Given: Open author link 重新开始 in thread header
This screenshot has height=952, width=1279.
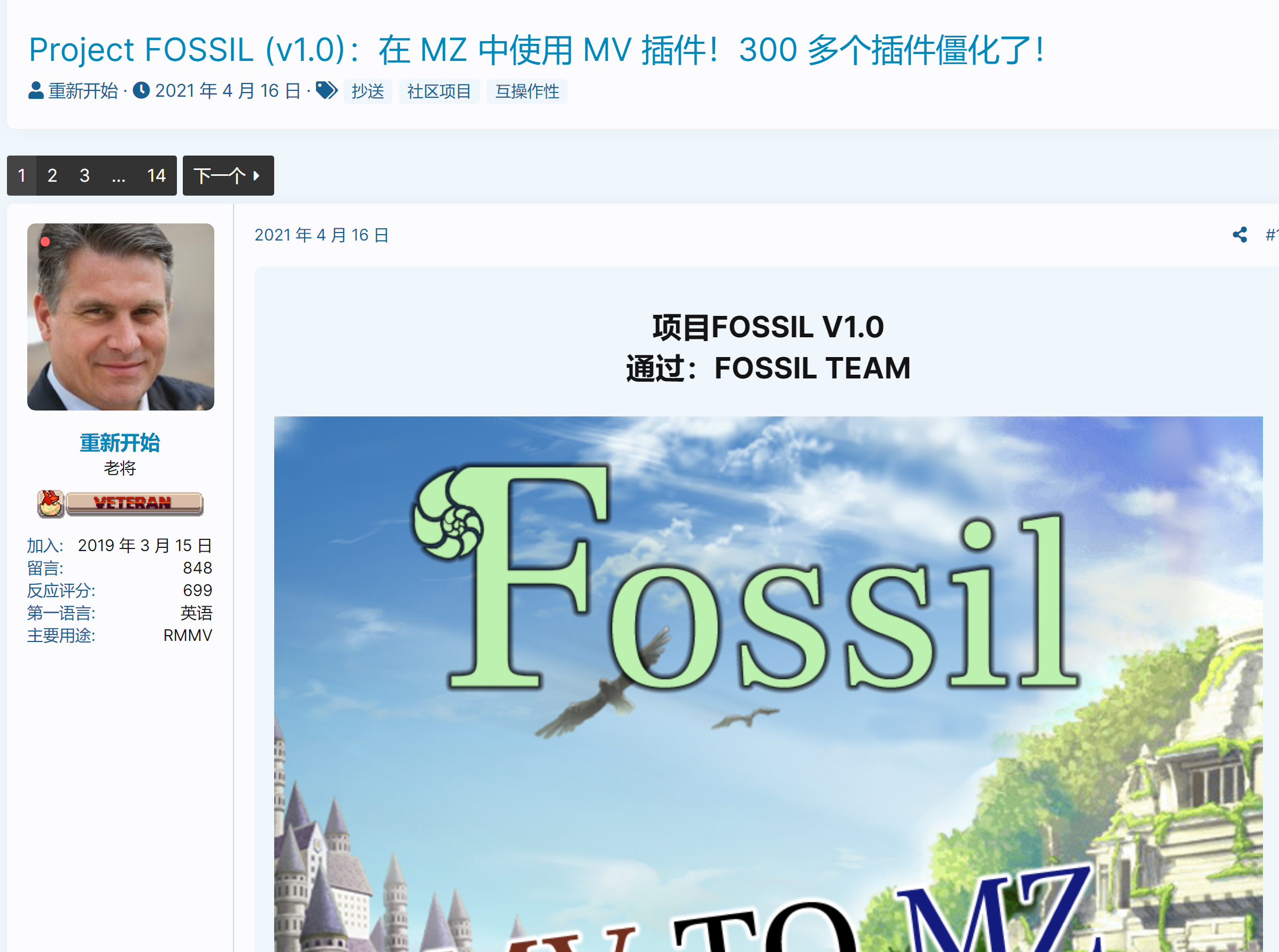Looking at the screenshot, I should point(83,91).
